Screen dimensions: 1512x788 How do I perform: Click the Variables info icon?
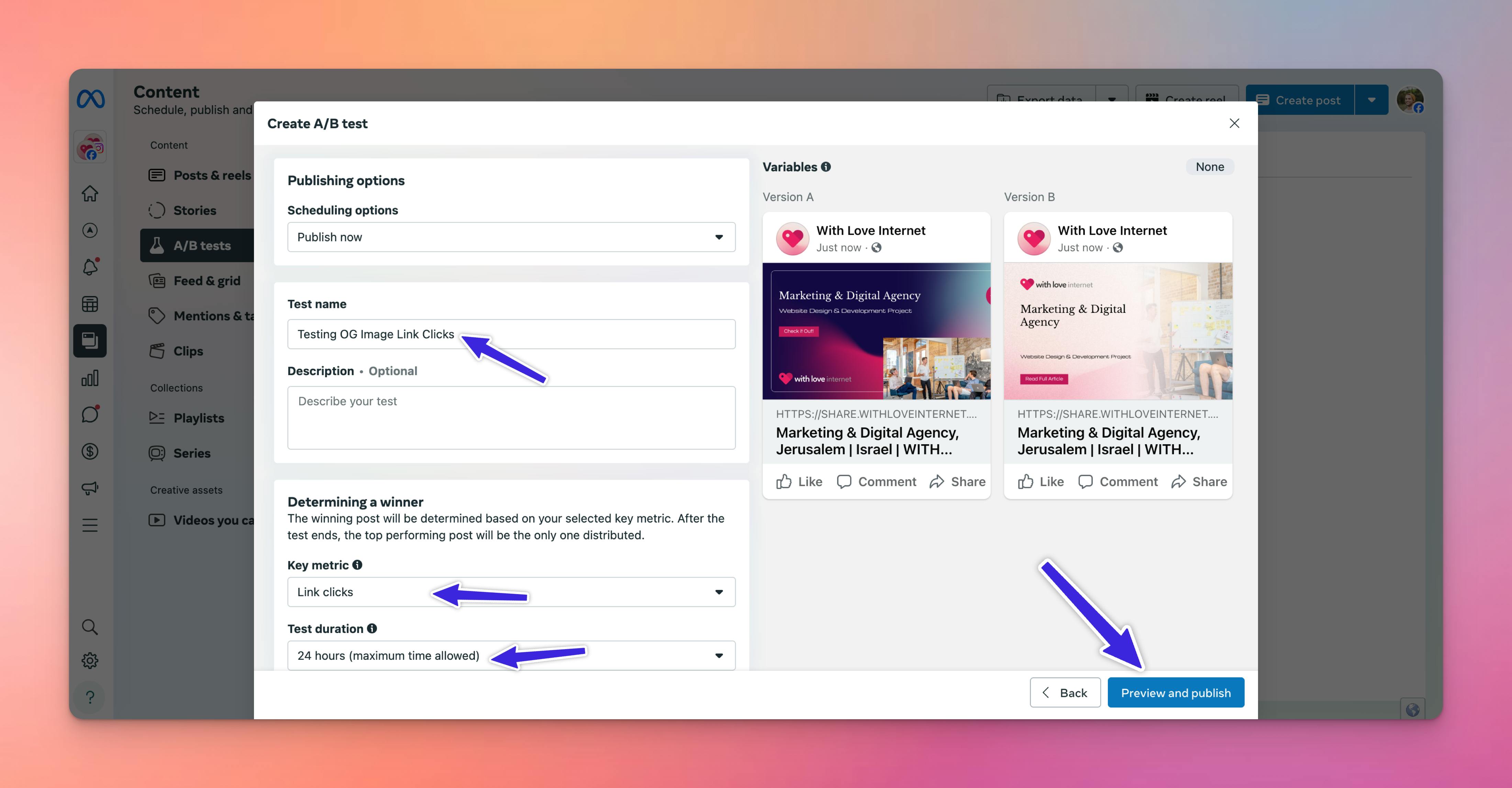point(826,167)
